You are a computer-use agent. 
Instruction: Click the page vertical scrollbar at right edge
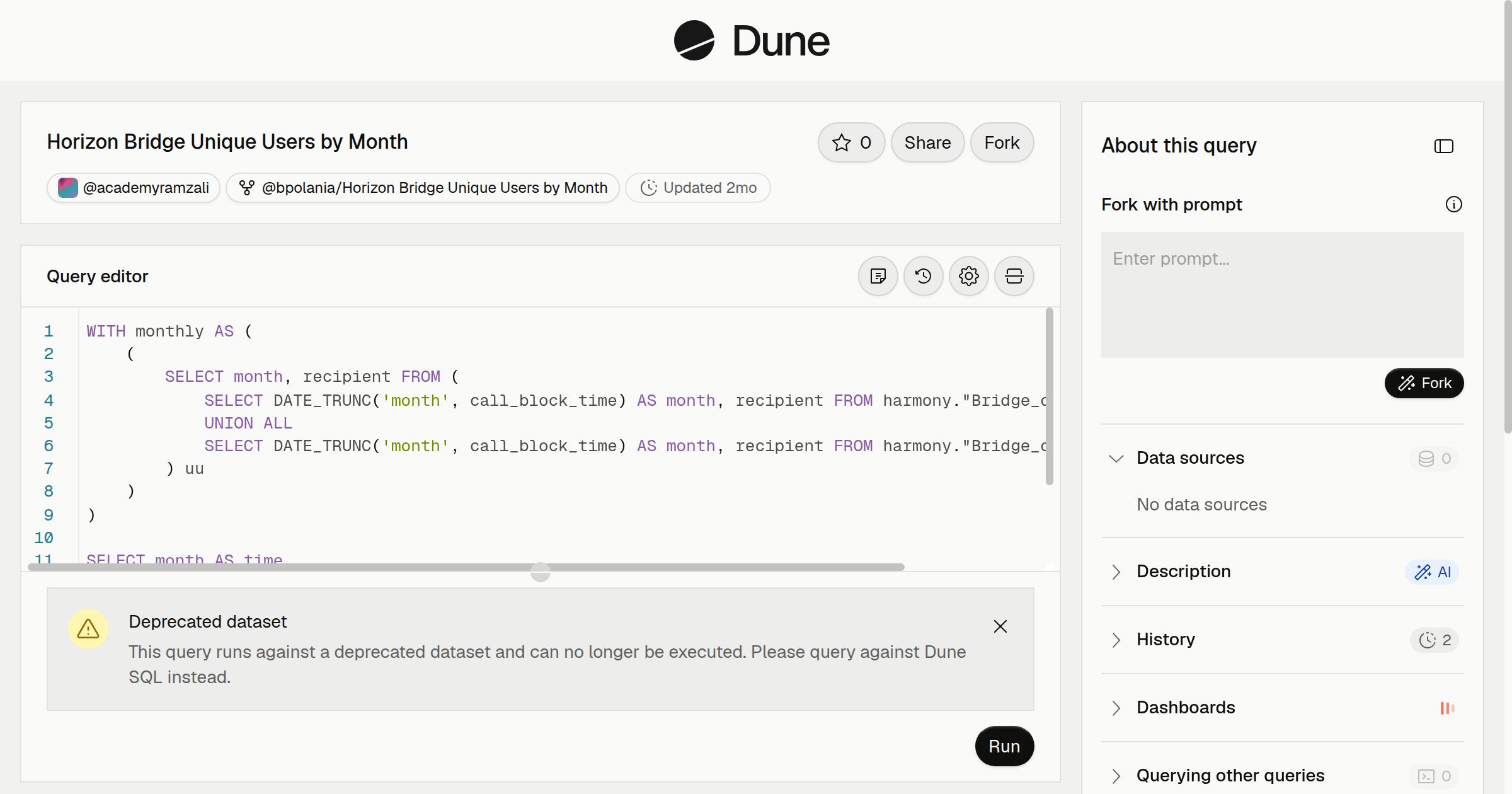click(x=1508, y=217)
